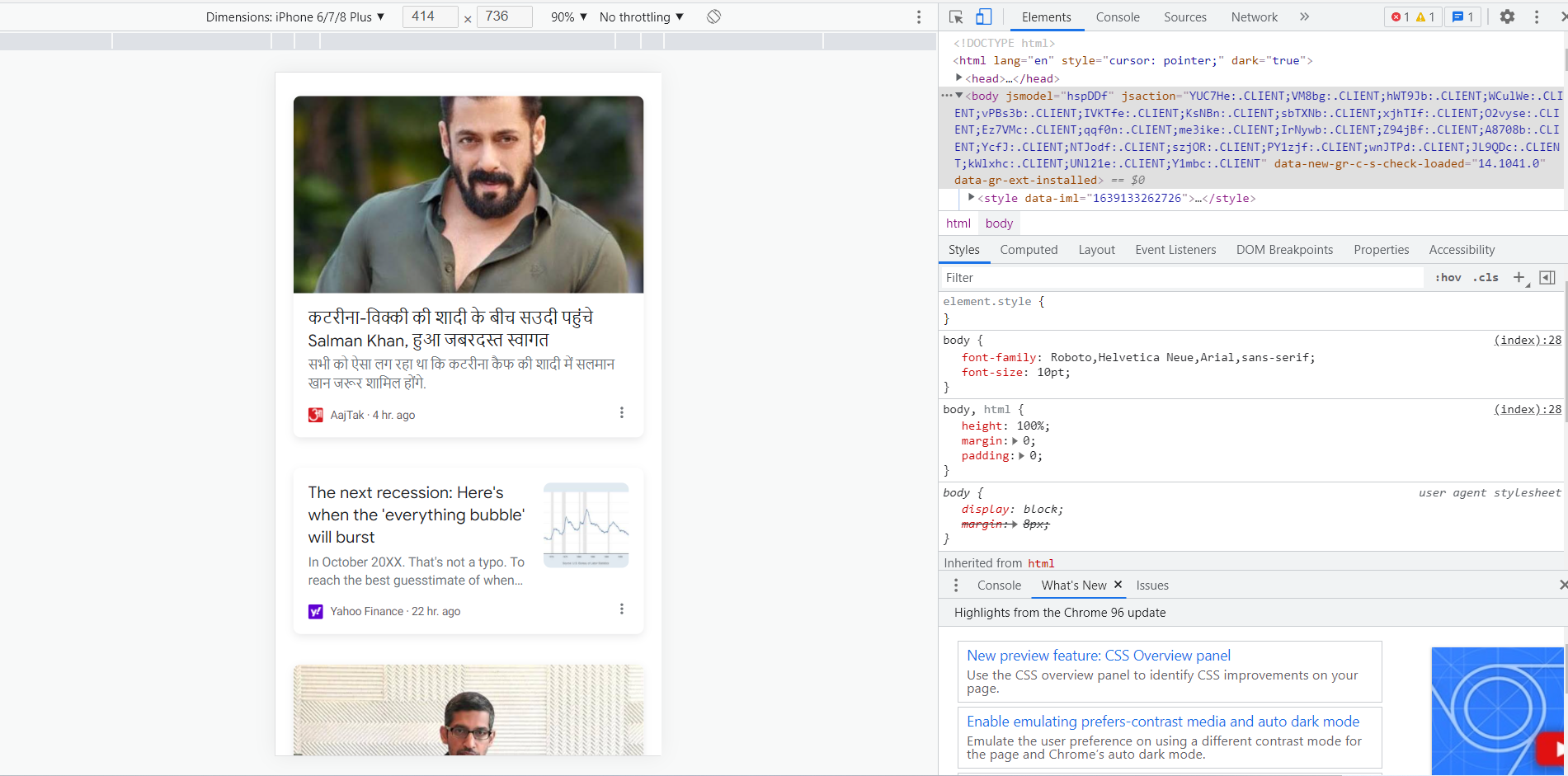Click the rotate device orientation icon

pyautogui.click(x=713, y=16)
